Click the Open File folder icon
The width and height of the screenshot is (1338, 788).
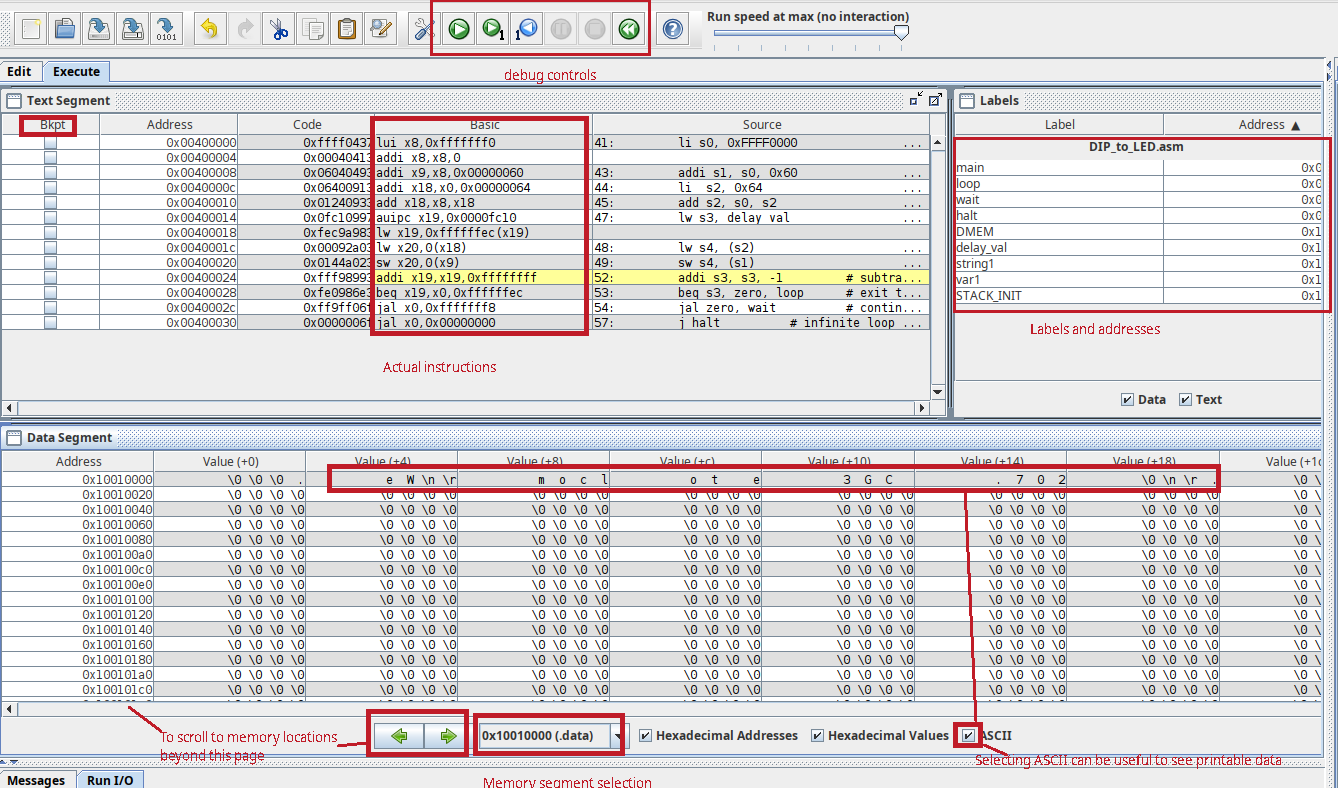tap(65, 29)
